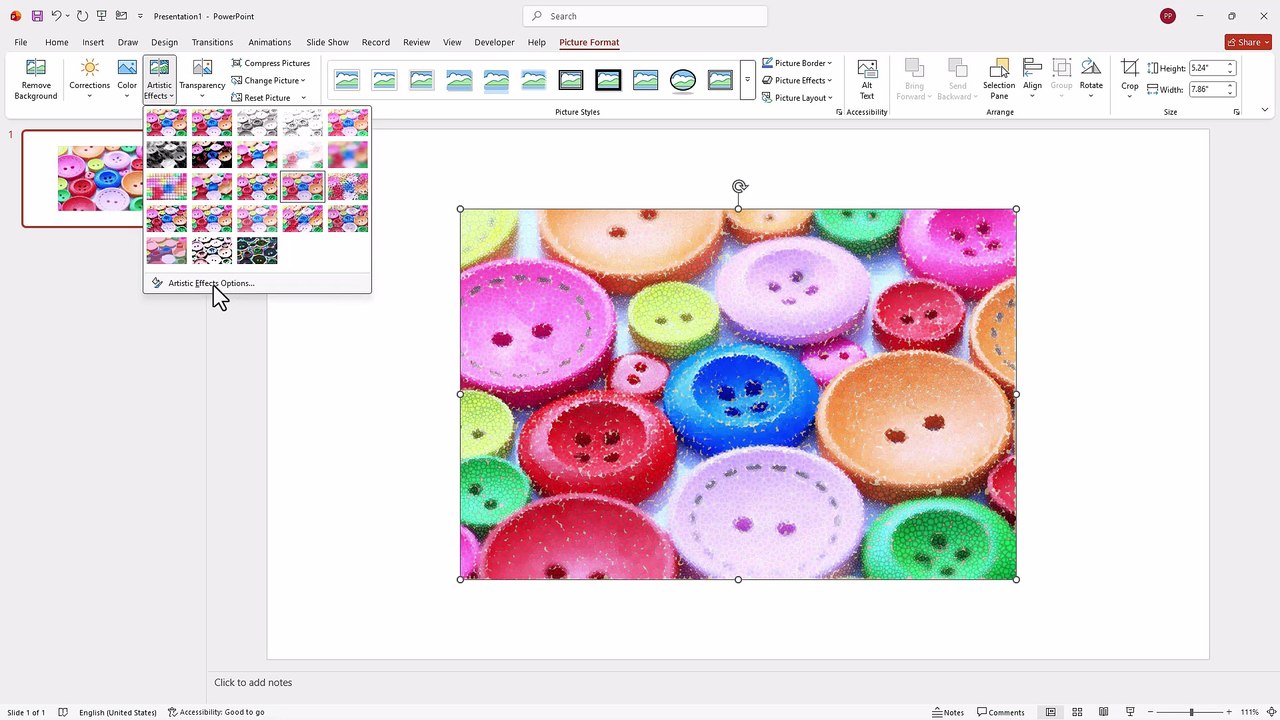Click the Crop tool
The height and width of the screenshot is (720, 1280).
[1129, 79]
